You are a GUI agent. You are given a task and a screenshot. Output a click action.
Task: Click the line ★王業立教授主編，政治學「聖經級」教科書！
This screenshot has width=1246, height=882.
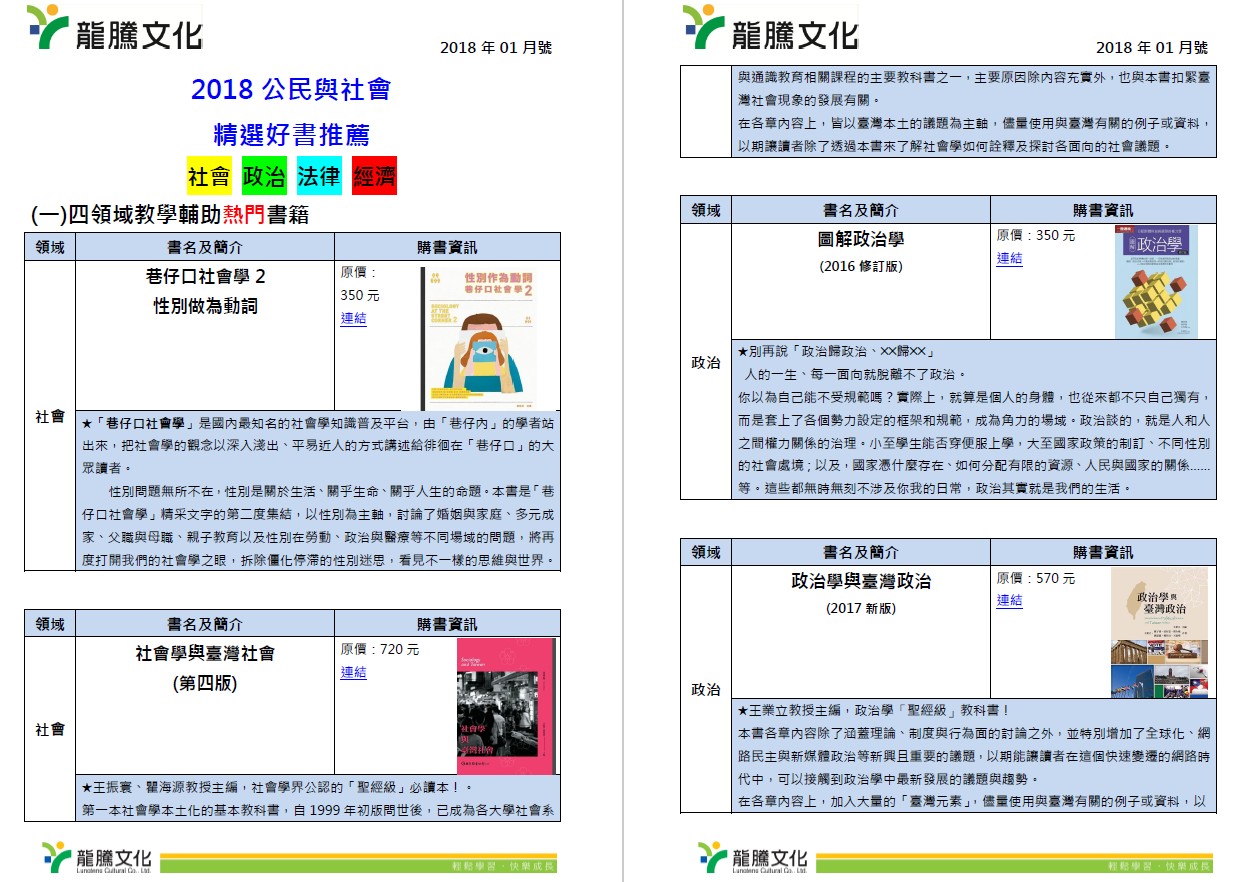(x=874, y=711)
